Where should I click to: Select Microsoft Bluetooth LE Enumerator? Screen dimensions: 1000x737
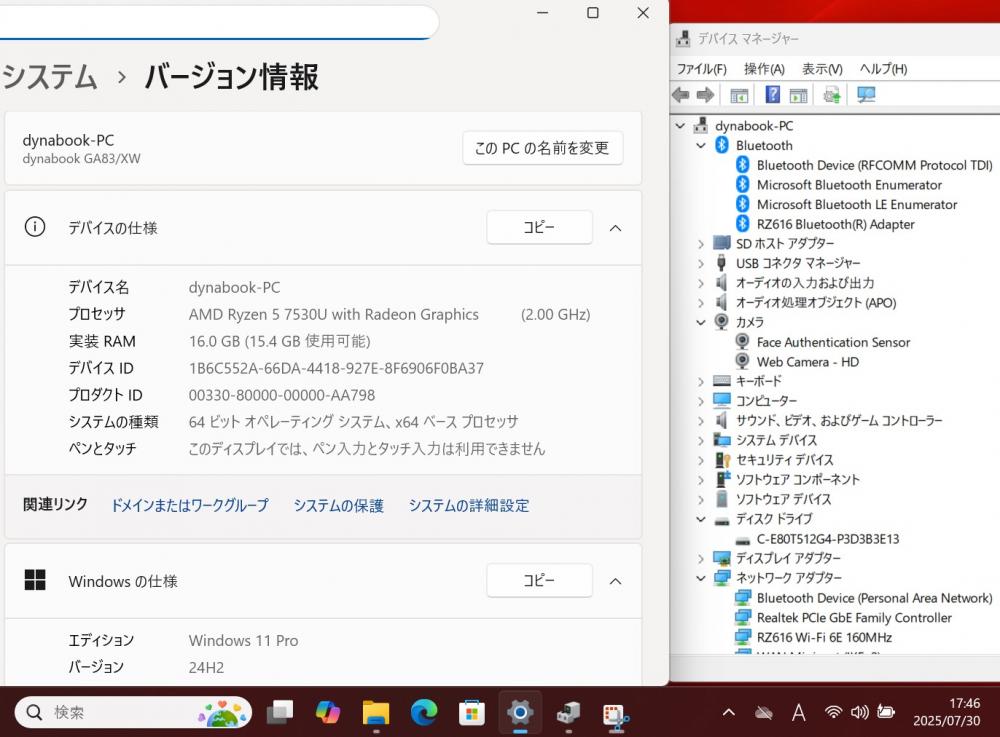[x=857, y=204]
